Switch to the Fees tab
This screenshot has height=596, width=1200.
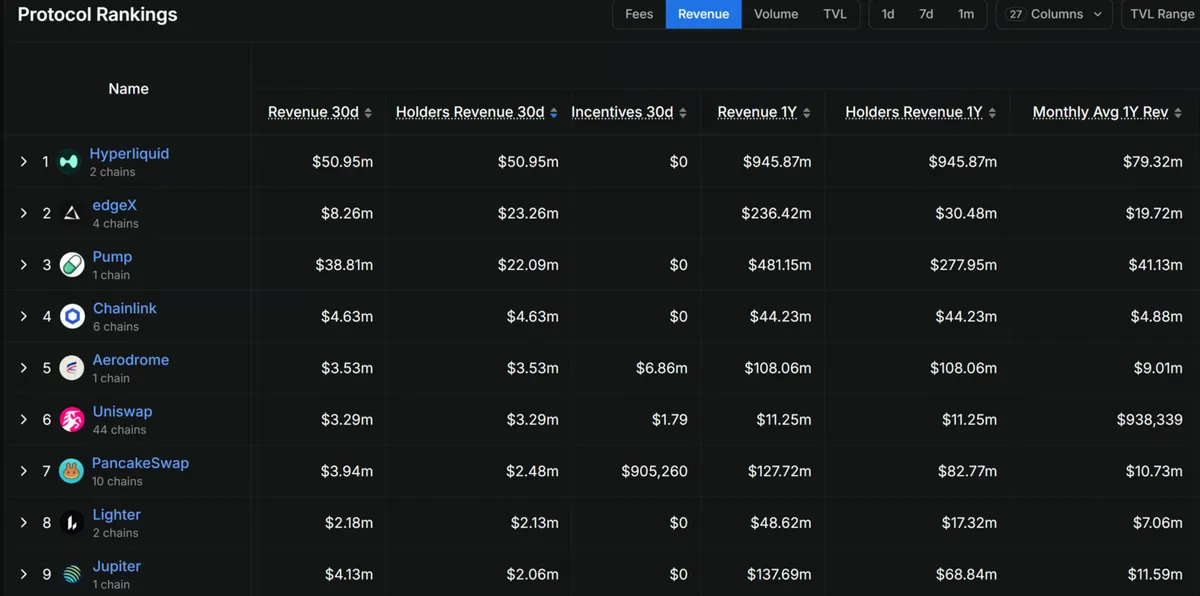(639, 14)
